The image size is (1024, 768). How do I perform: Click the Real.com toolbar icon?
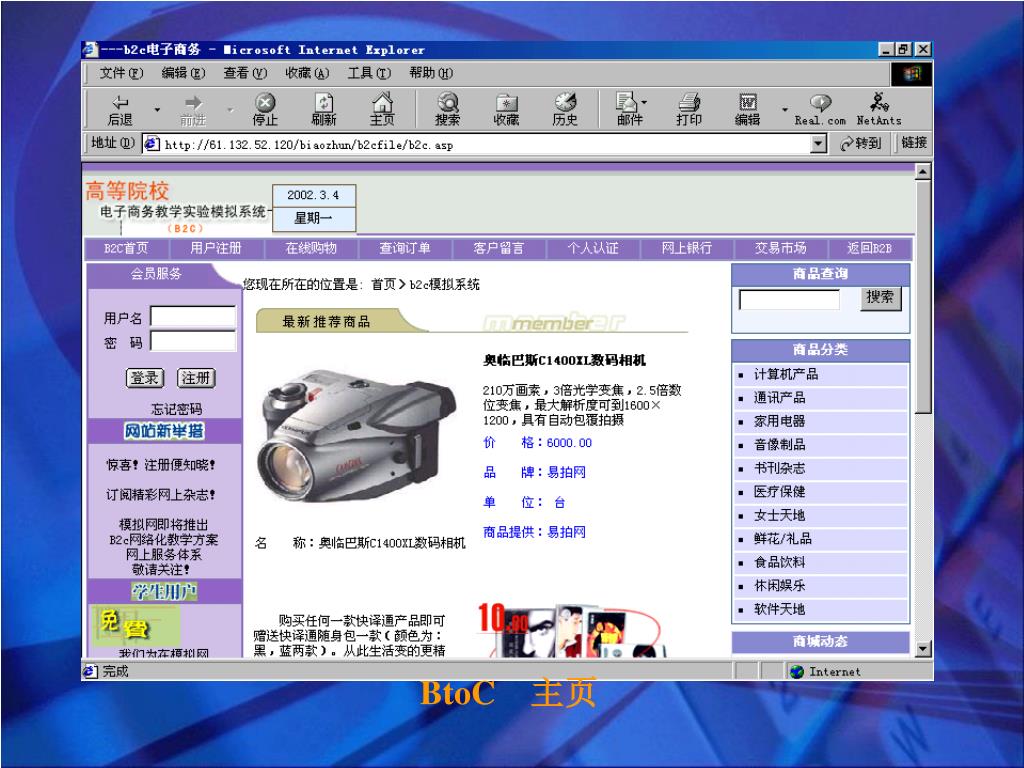pyautogui.click(x=820, y=110)
